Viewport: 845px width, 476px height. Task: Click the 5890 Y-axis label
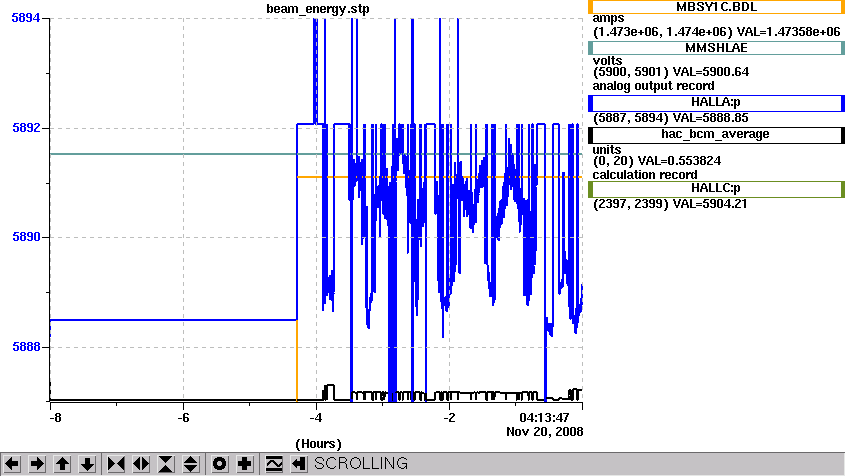click(26, 237)
